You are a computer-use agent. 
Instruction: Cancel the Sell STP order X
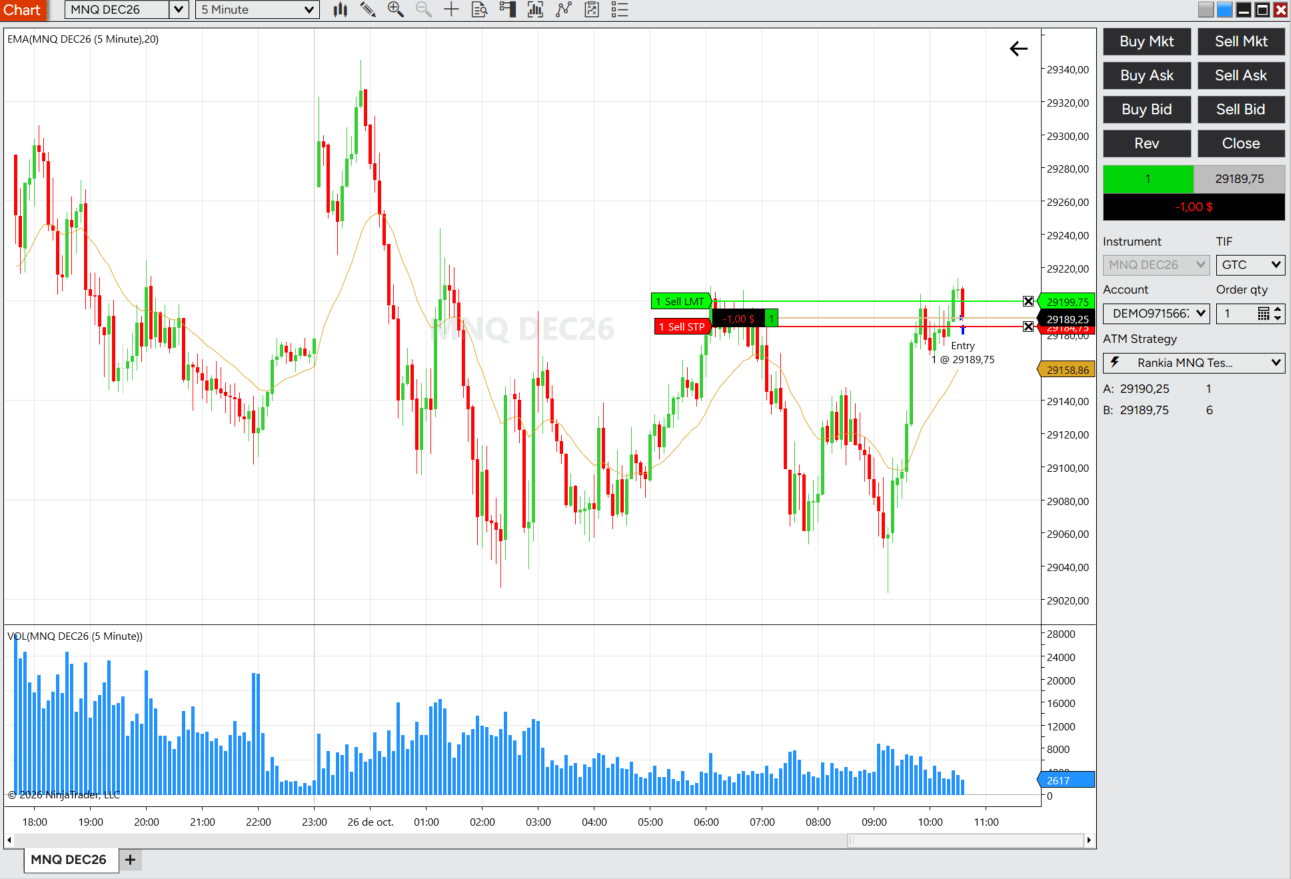tap(1028, 326)
